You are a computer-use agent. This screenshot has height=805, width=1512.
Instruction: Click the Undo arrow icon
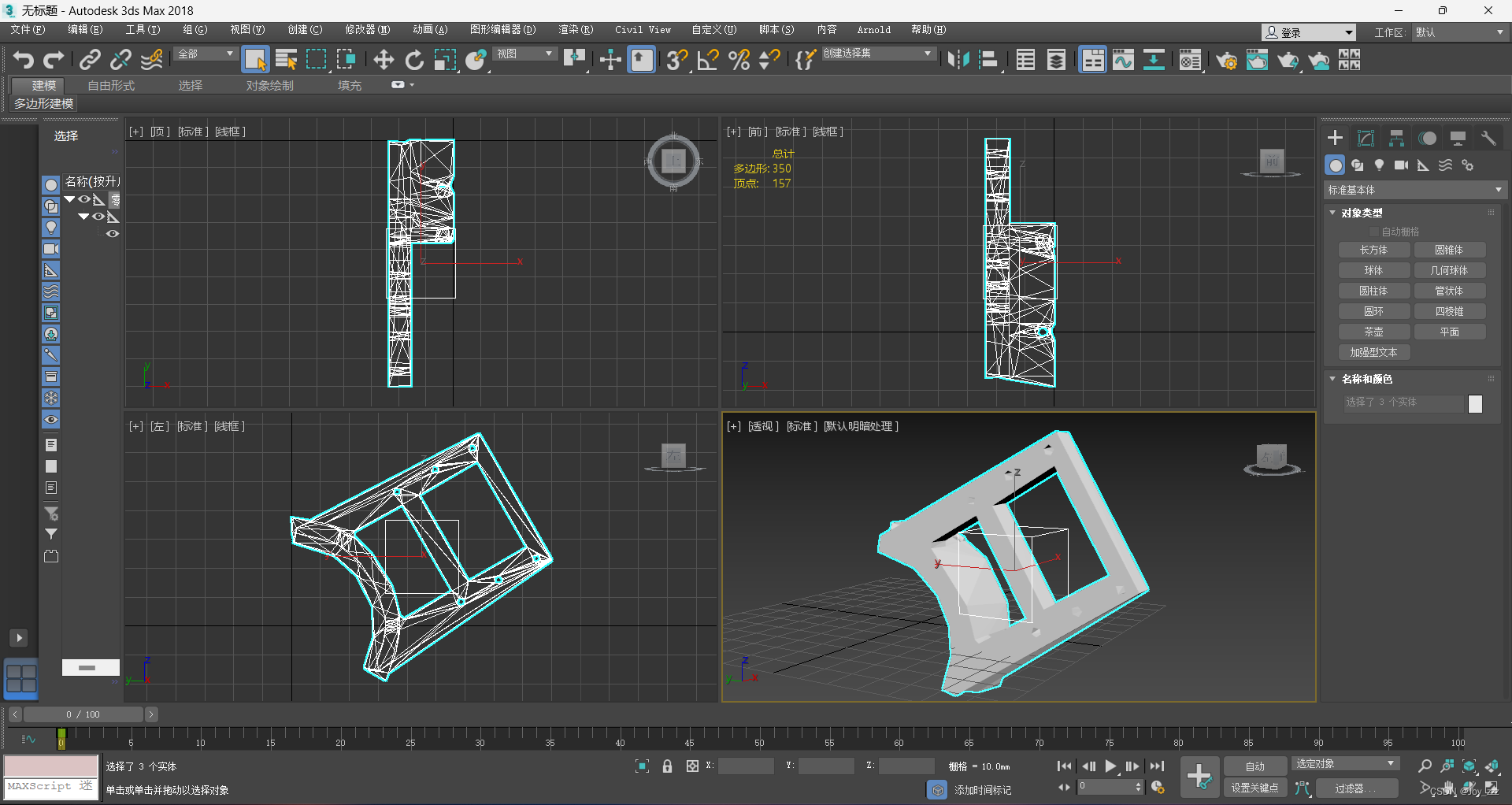(x=23, y=60)
